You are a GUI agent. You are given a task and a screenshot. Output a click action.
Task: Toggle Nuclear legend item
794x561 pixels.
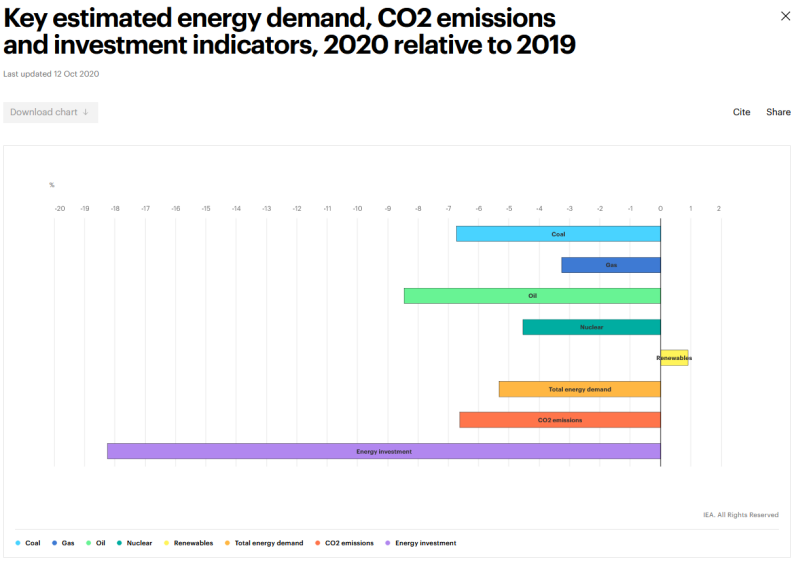click(134, 543)
